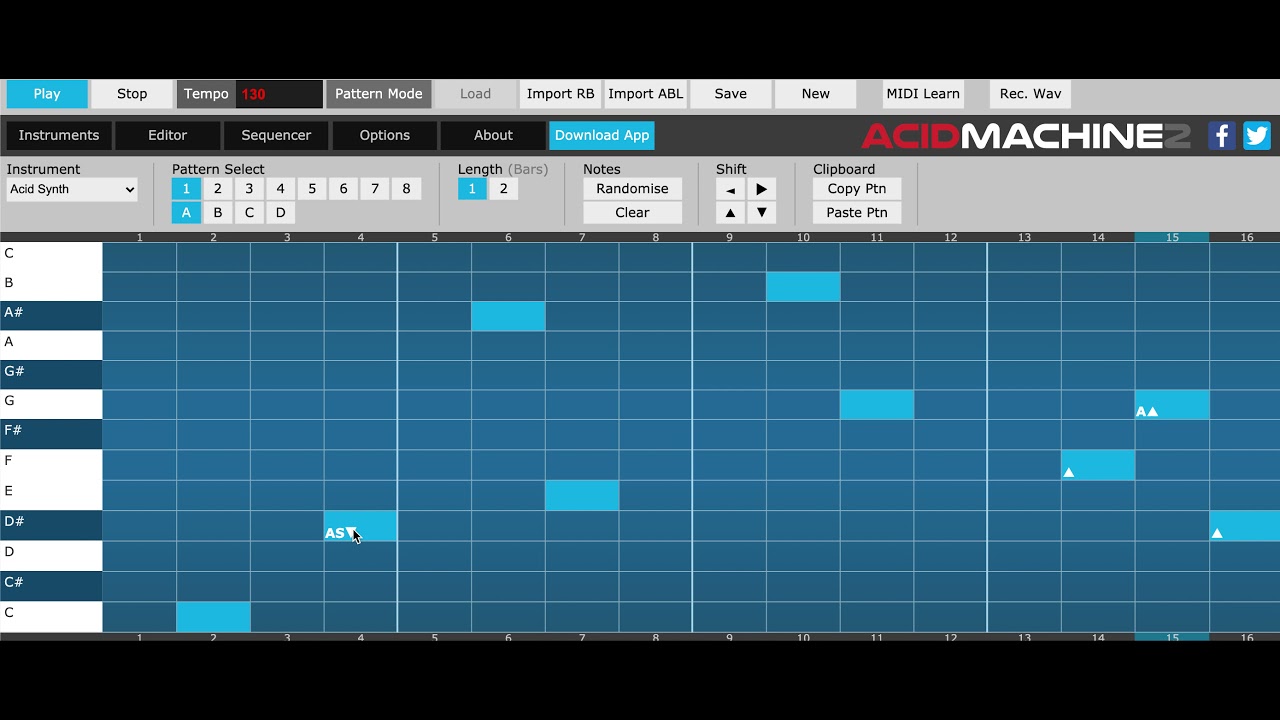Select pattern bank D
Image resolution: width=1280 pixels, height=720 pixels.
point(280,212)
